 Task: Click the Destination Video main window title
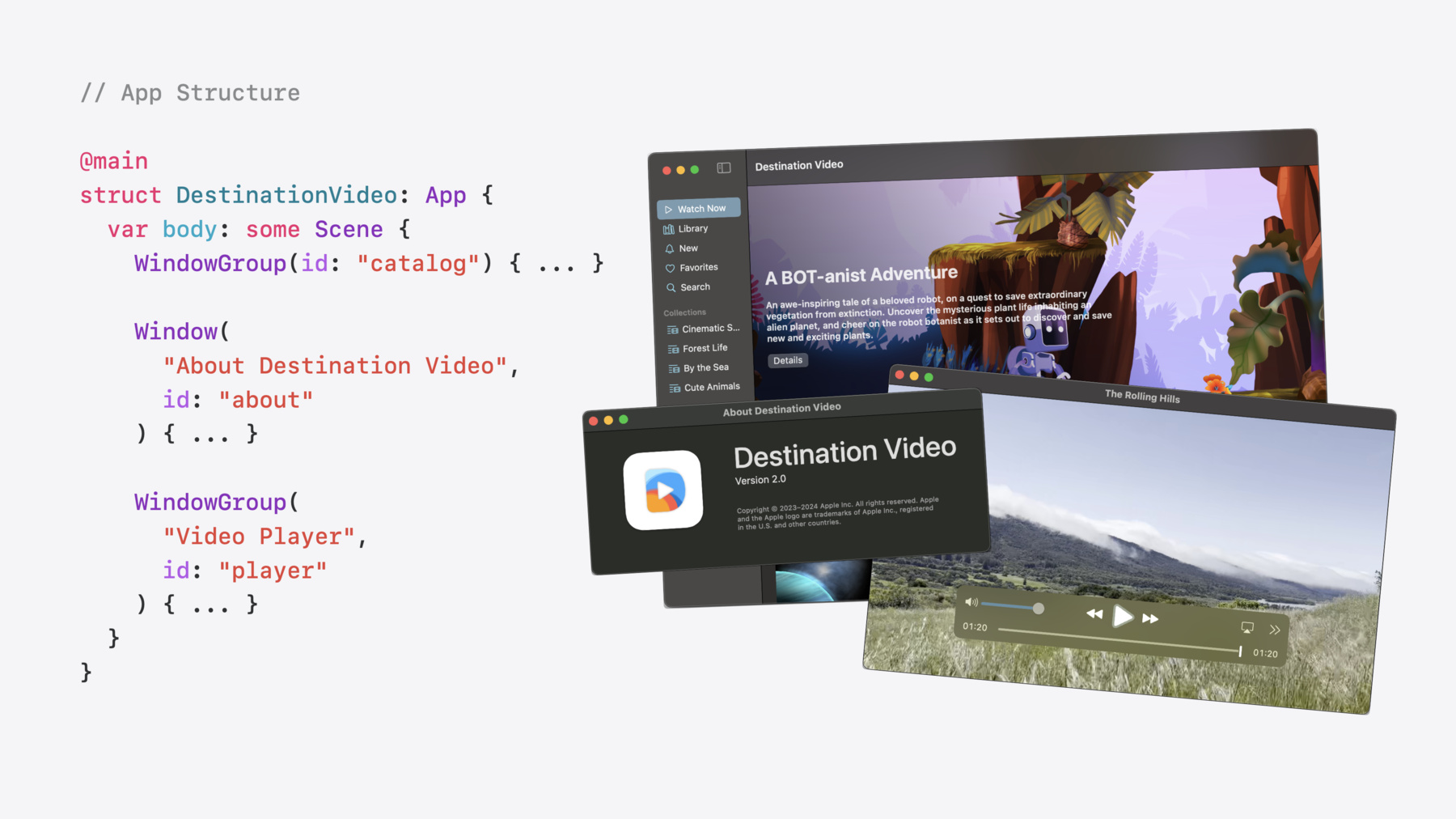tap(799, 165)
